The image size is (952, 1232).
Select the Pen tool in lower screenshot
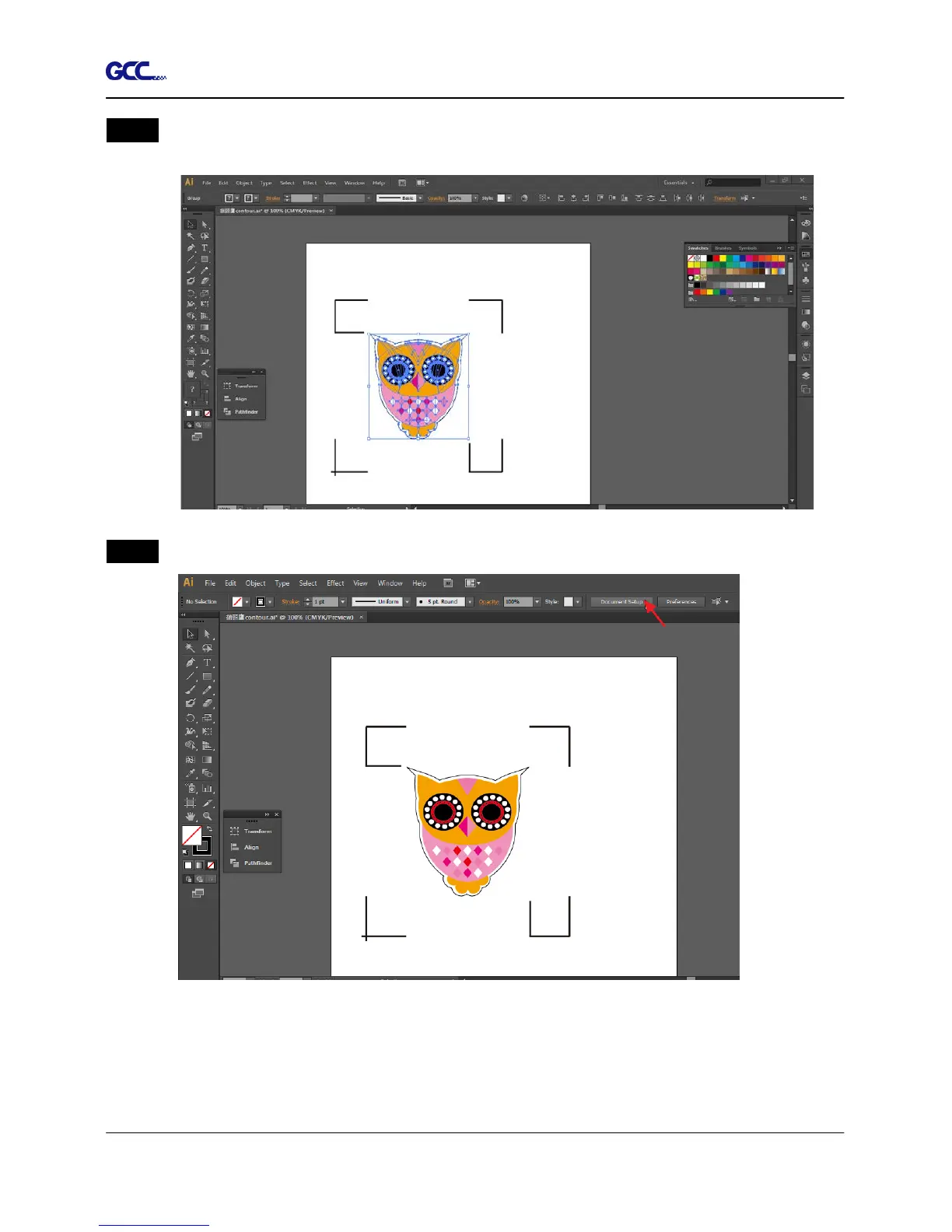(191, 663)
